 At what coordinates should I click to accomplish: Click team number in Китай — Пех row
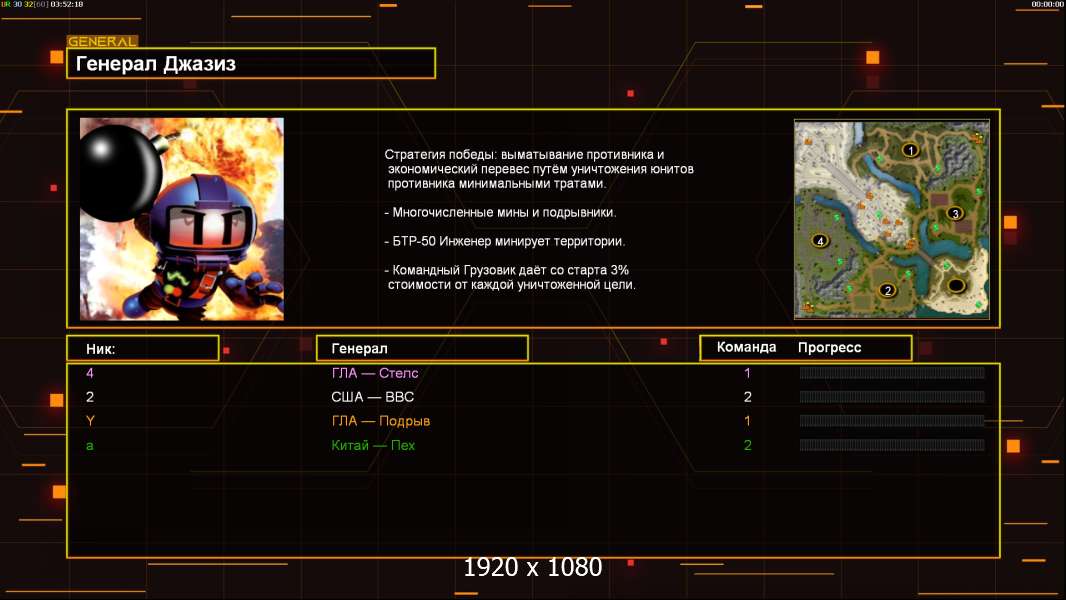(x=747, y=446)
